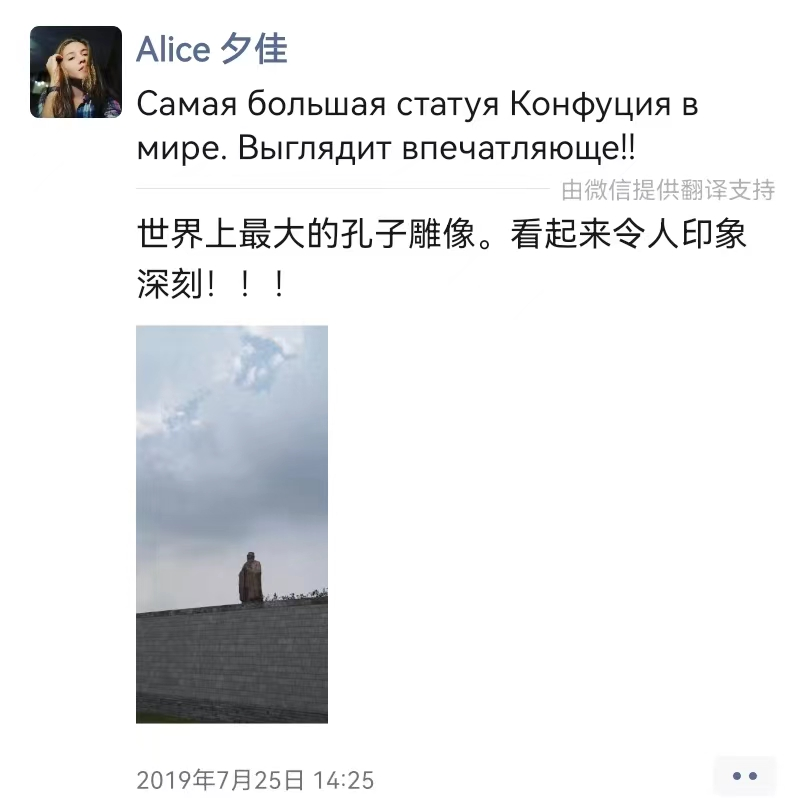Tap the translated text '深刻!!!'
Image resolution: width=800 pixels, height=798 pixels.
pos(210,284)
